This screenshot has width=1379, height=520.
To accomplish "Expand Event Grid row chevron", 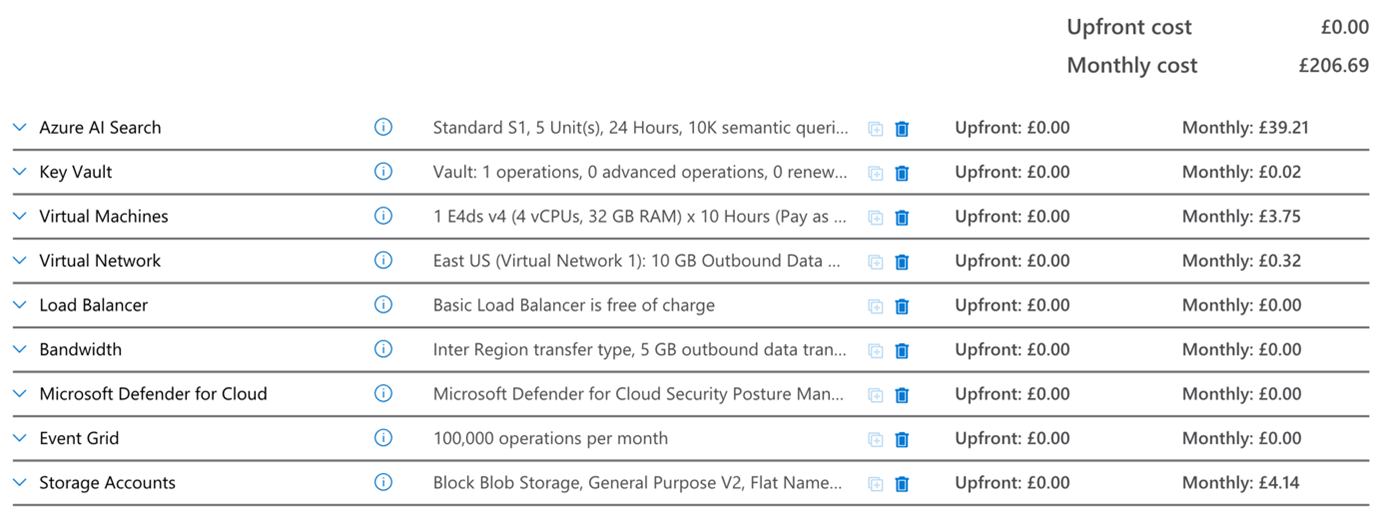I will [19, 438].
